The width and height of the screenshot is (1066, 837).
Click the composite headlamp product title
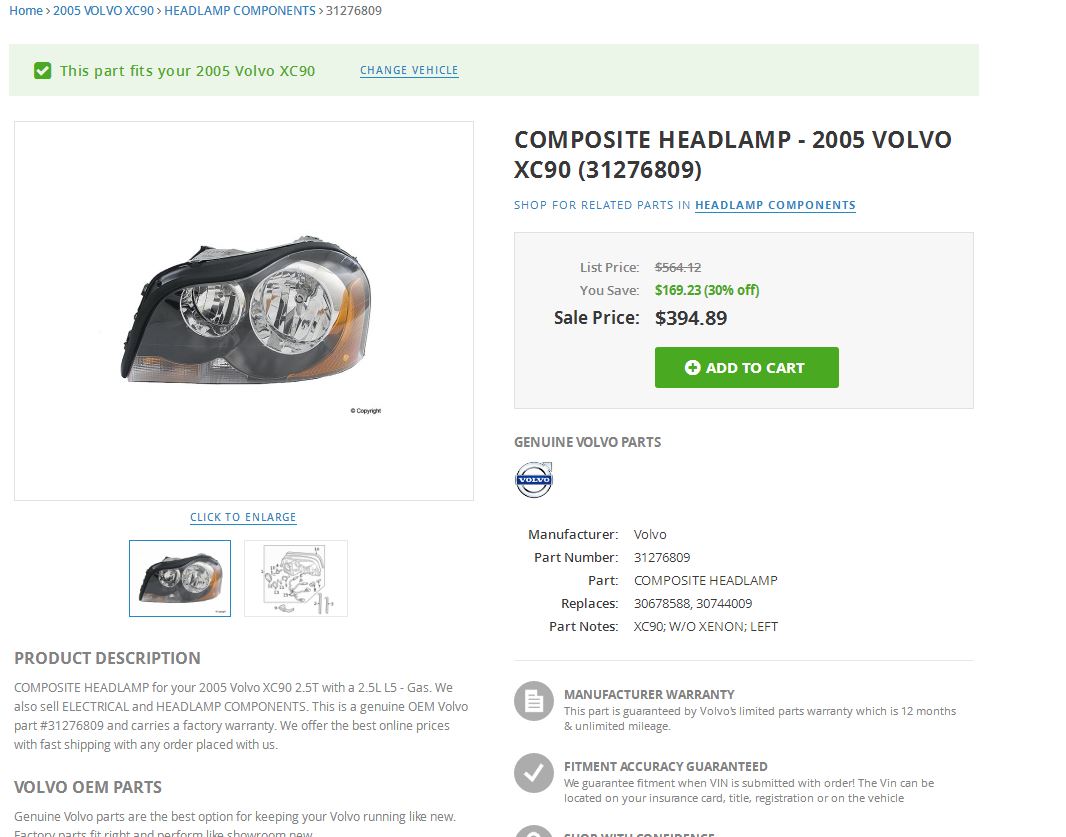coord(732,154)
